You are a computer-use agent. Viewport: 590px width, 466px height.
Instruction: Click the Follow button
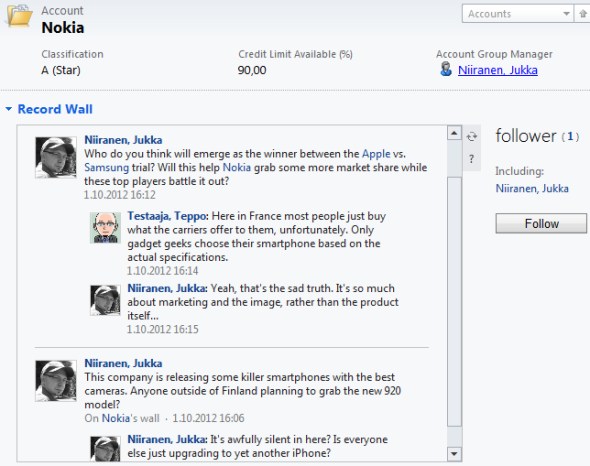point(541,224)
